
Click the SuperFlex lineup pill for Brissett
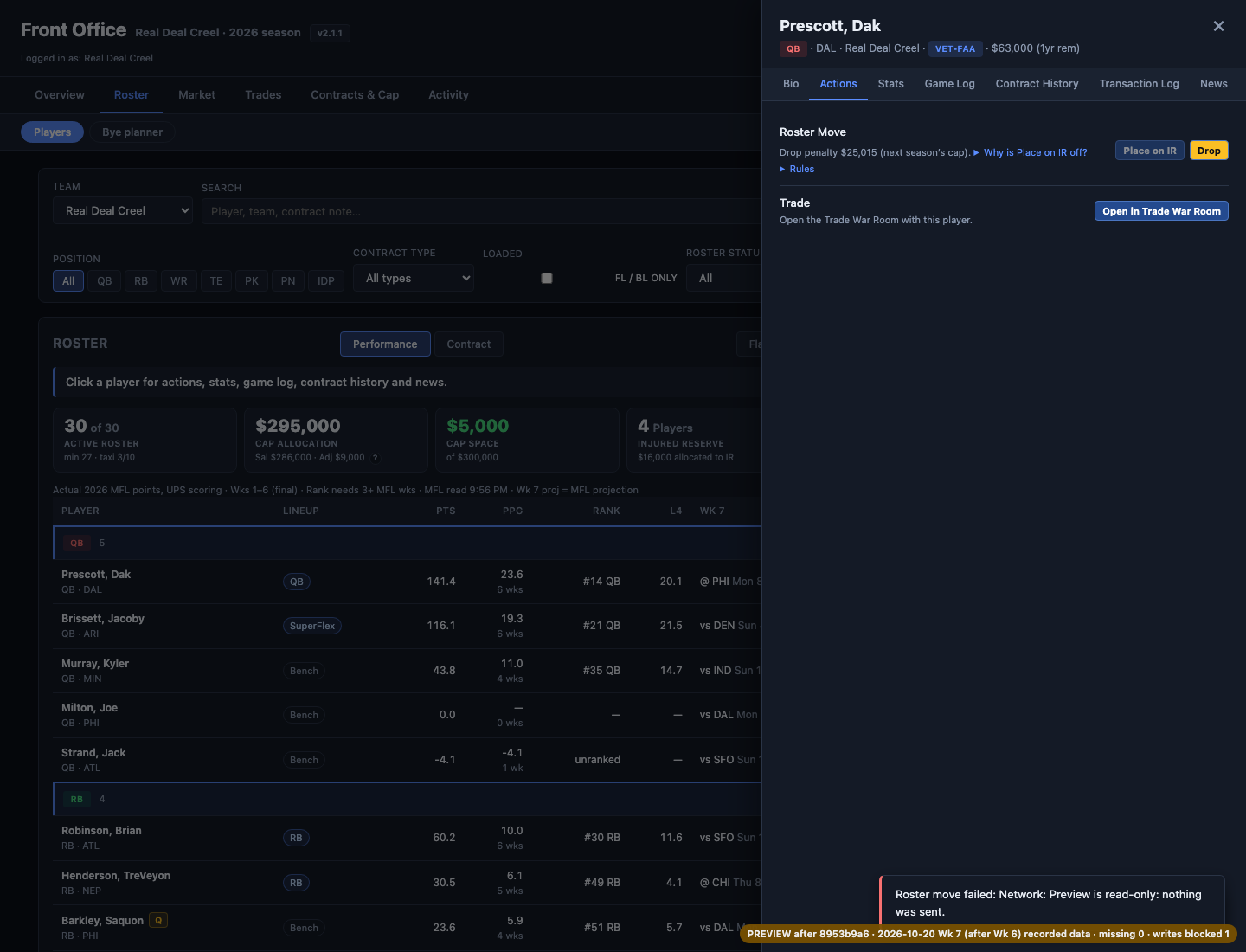point(312,626)
